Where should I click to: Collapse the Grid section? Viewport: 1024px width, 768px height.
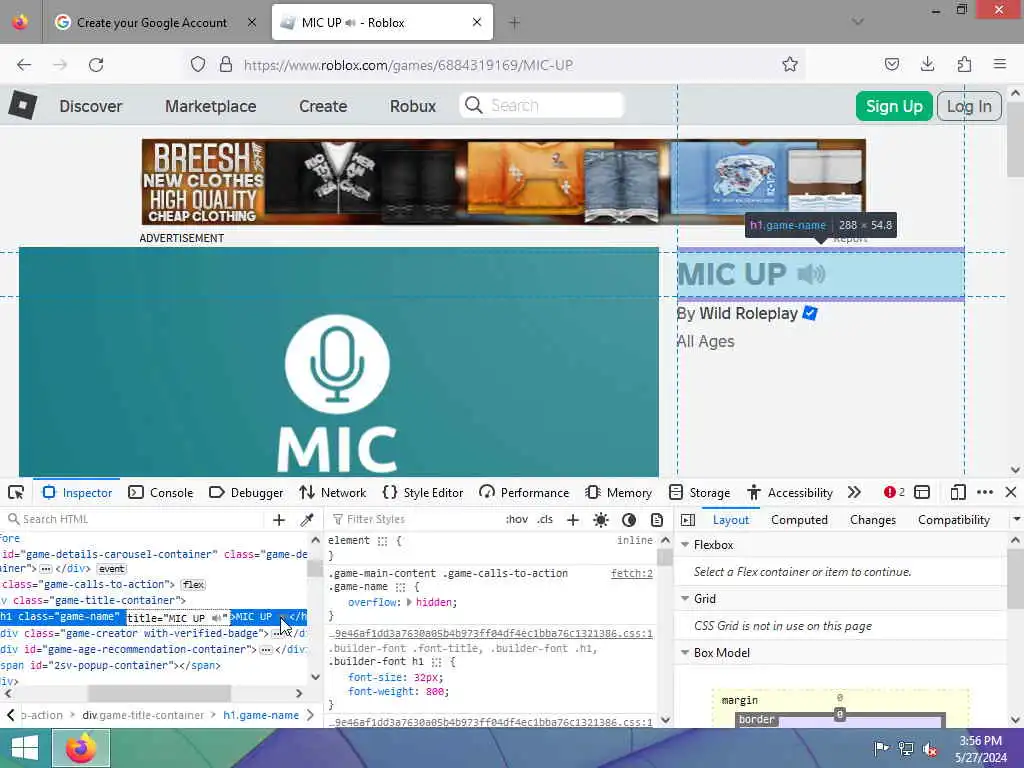685,599
